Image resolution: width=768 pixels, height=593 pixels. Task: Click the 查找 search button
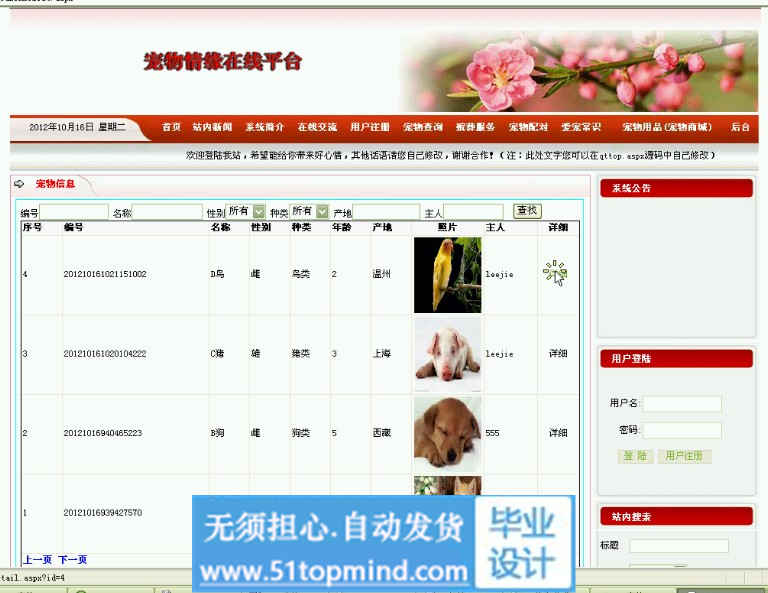(x=527, y=211)
